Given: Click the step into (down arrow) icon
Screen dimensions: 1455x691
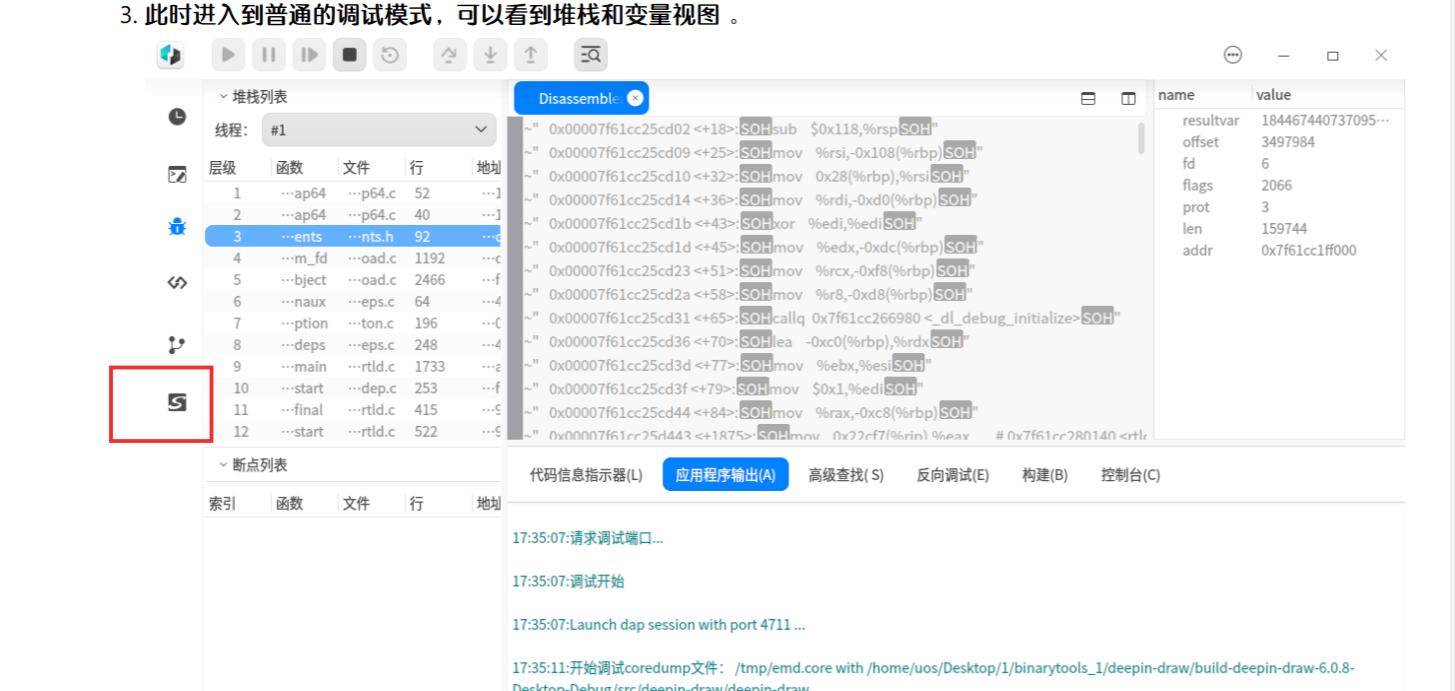Looking at the screenshot, I should [490, 55].
